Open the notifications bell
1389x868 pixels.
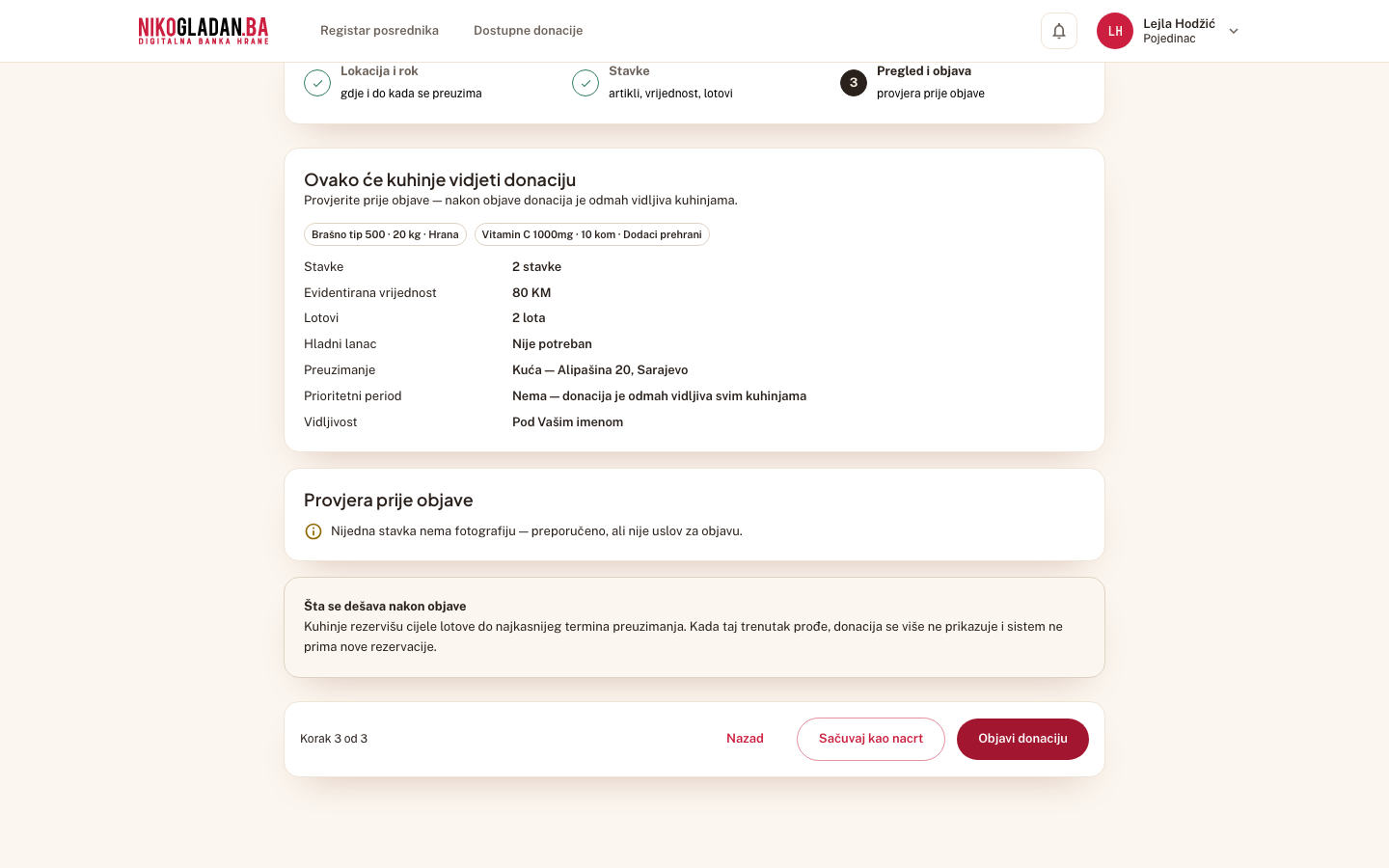pos(1058,31)
